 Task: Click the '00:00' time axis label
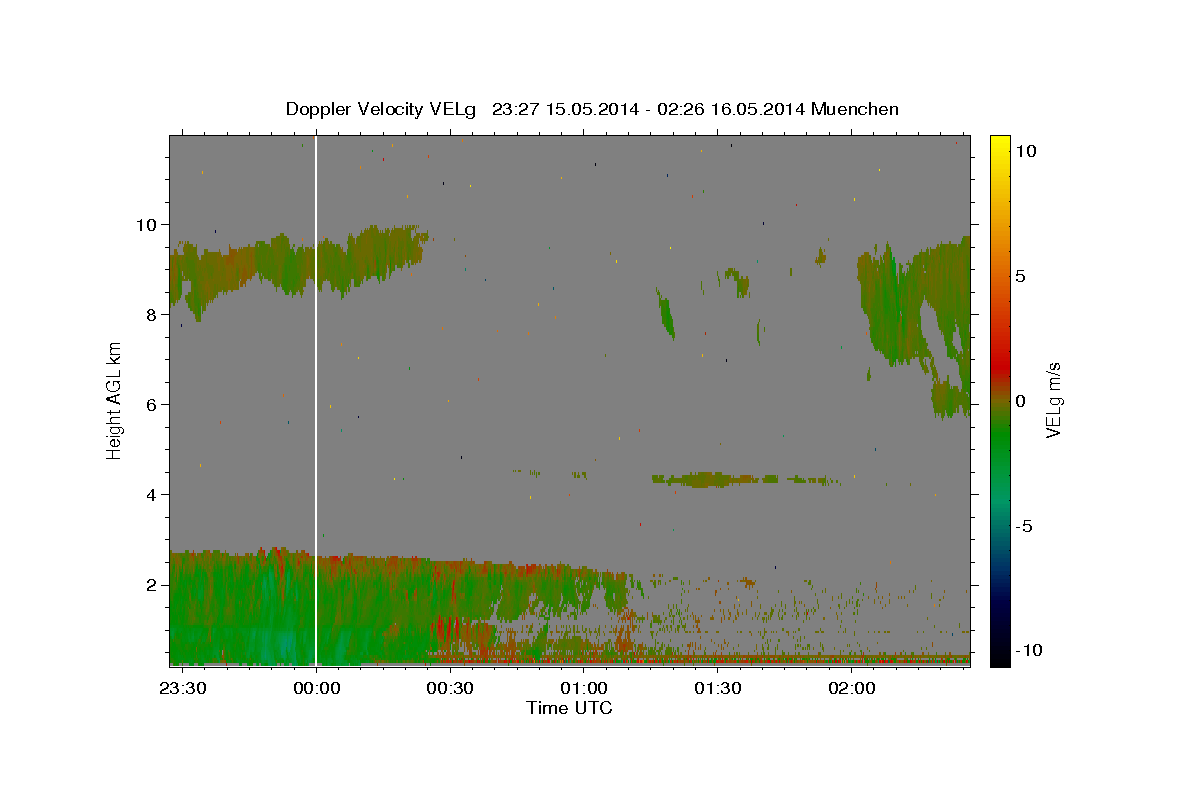[x=317, y=689]
